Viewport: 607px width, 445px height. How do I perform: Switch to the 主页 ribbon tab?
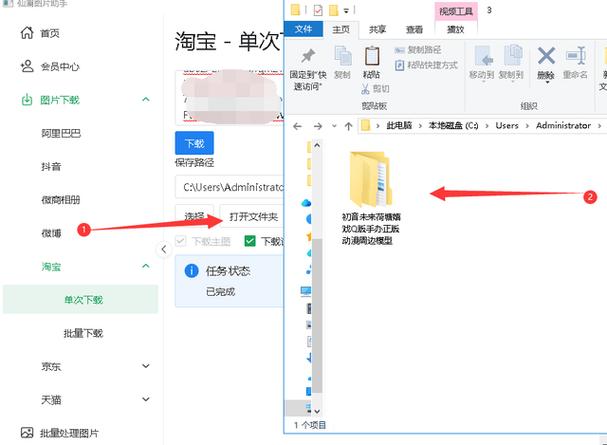(341, 29)
